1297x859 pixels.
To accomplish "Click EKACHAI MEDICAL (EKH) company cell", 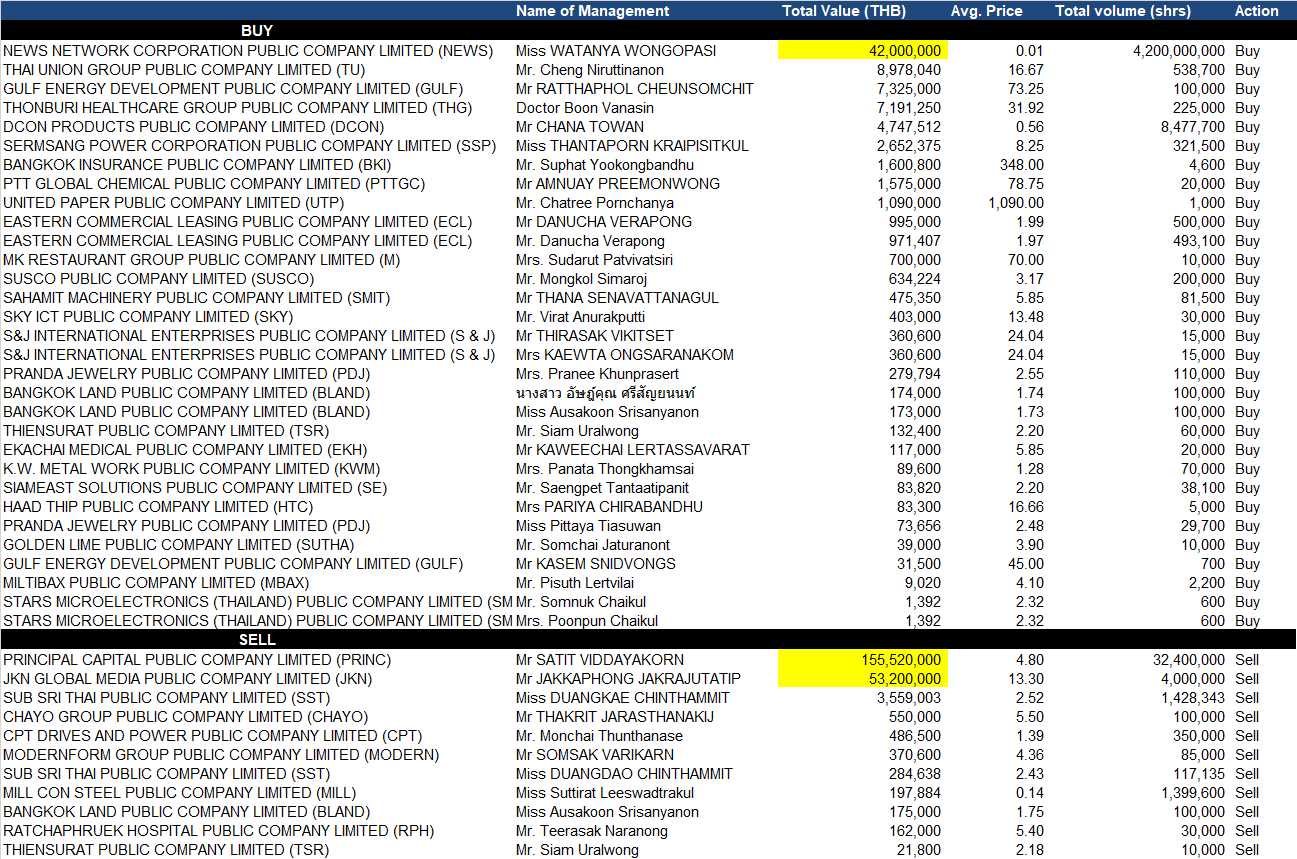I will [x=185, y=450].
